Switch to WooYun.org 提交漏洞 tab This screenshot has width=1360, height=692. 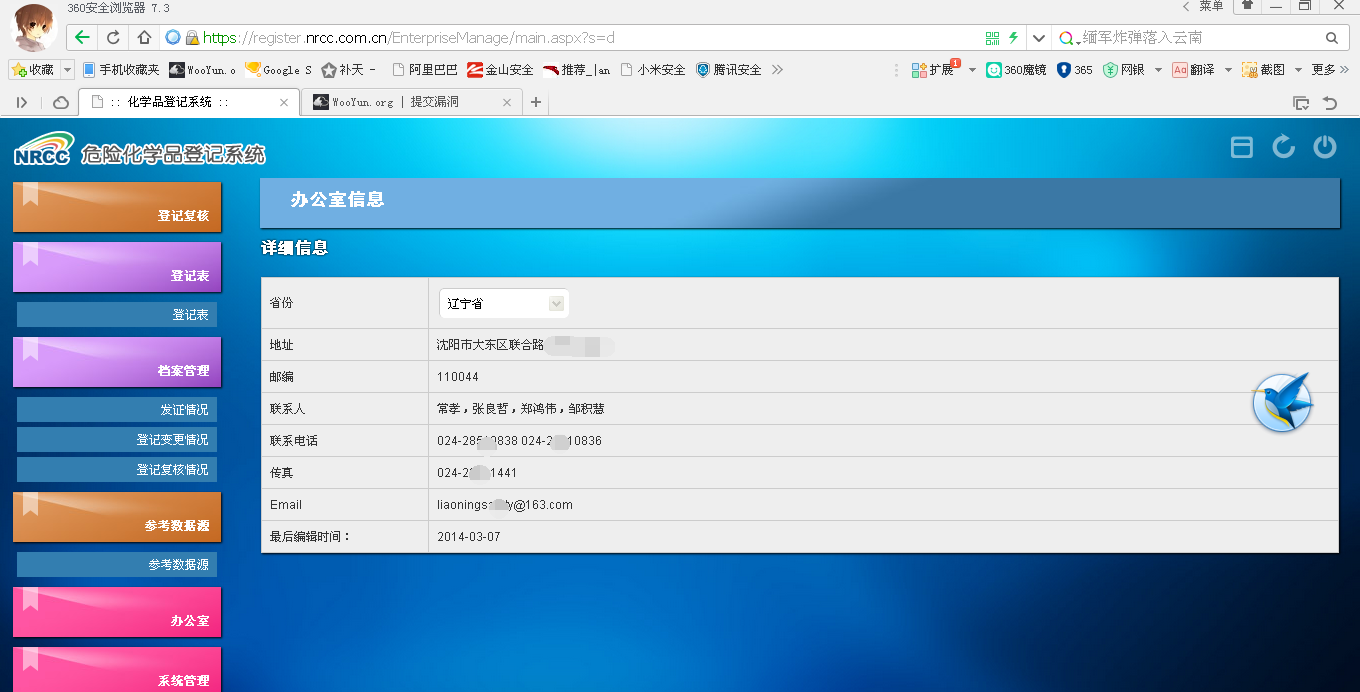pos(410,102)
